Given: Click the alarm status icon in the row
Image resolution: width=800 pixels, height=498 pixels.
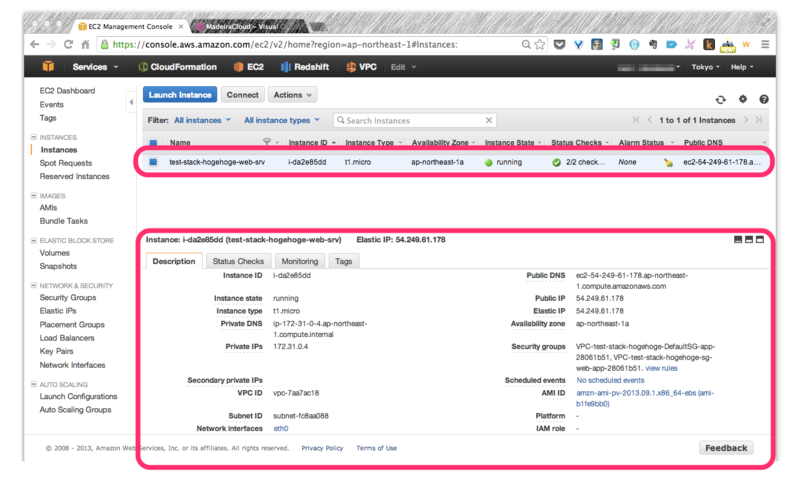Looking at the screenshot, I should pos(668,162).
